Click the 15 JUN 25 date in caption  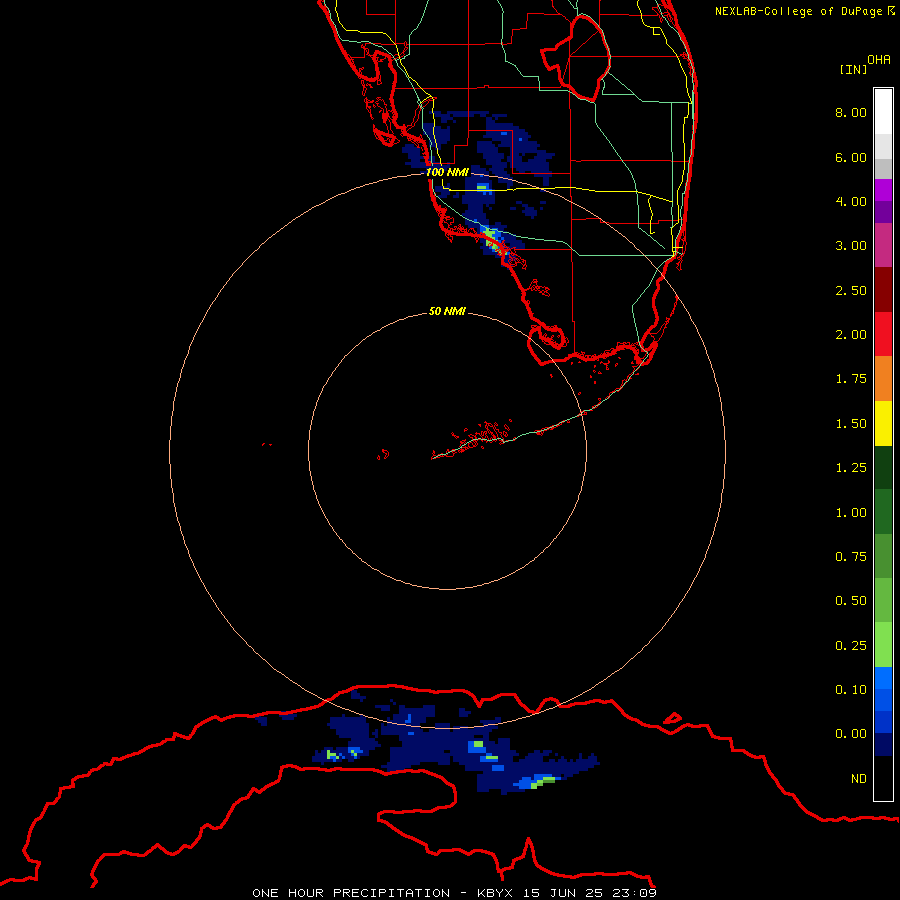(x=562, y=893)
